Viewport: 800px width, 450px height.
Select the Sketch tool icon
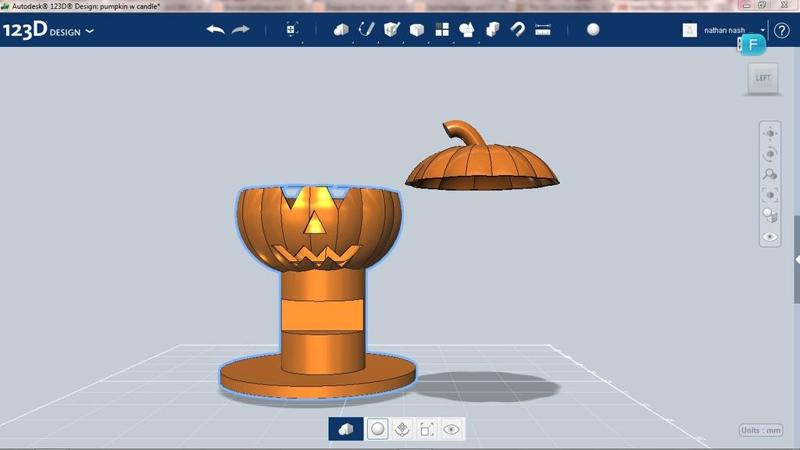[366, 29]
